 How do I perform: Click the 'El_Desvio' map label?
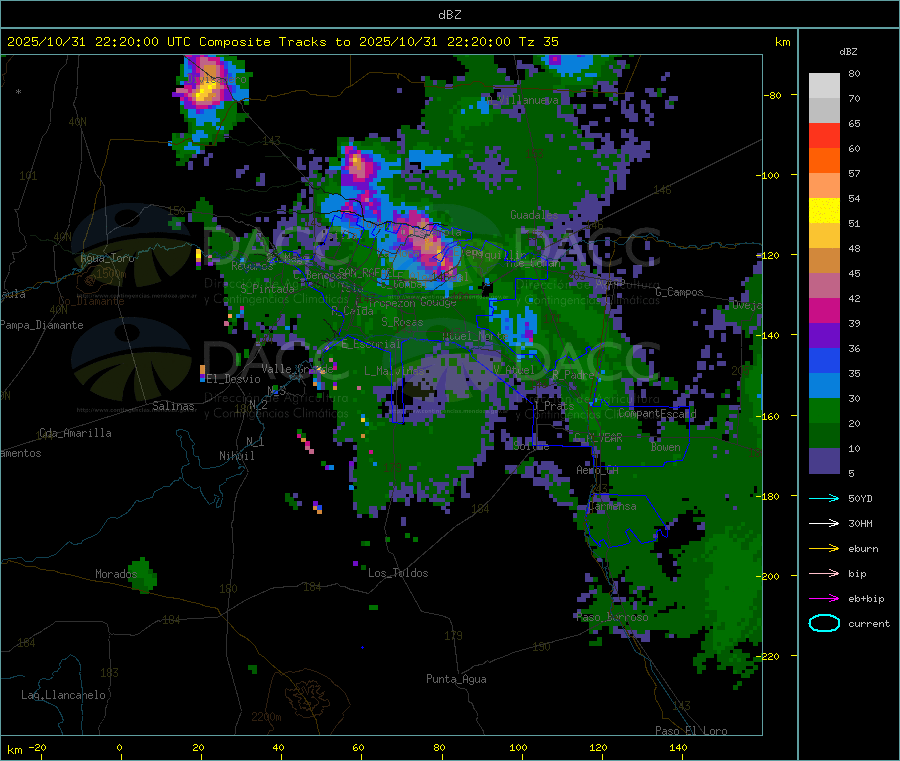[x=233, y=379]
